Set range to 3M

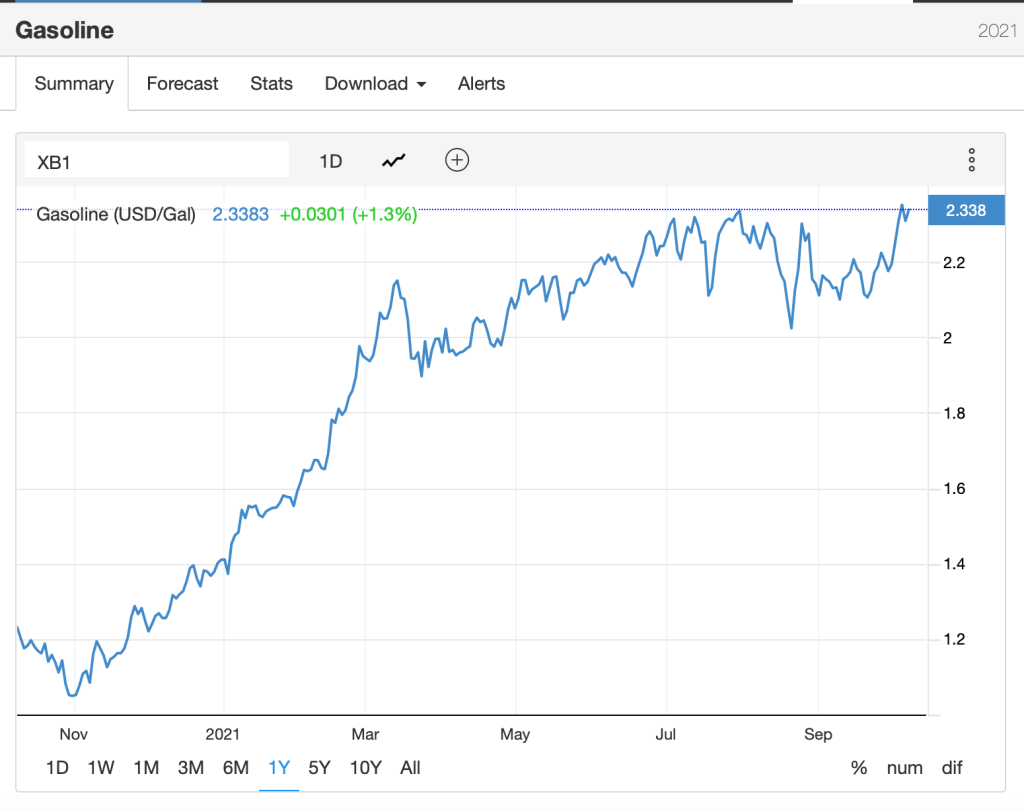tap(190, 768)
